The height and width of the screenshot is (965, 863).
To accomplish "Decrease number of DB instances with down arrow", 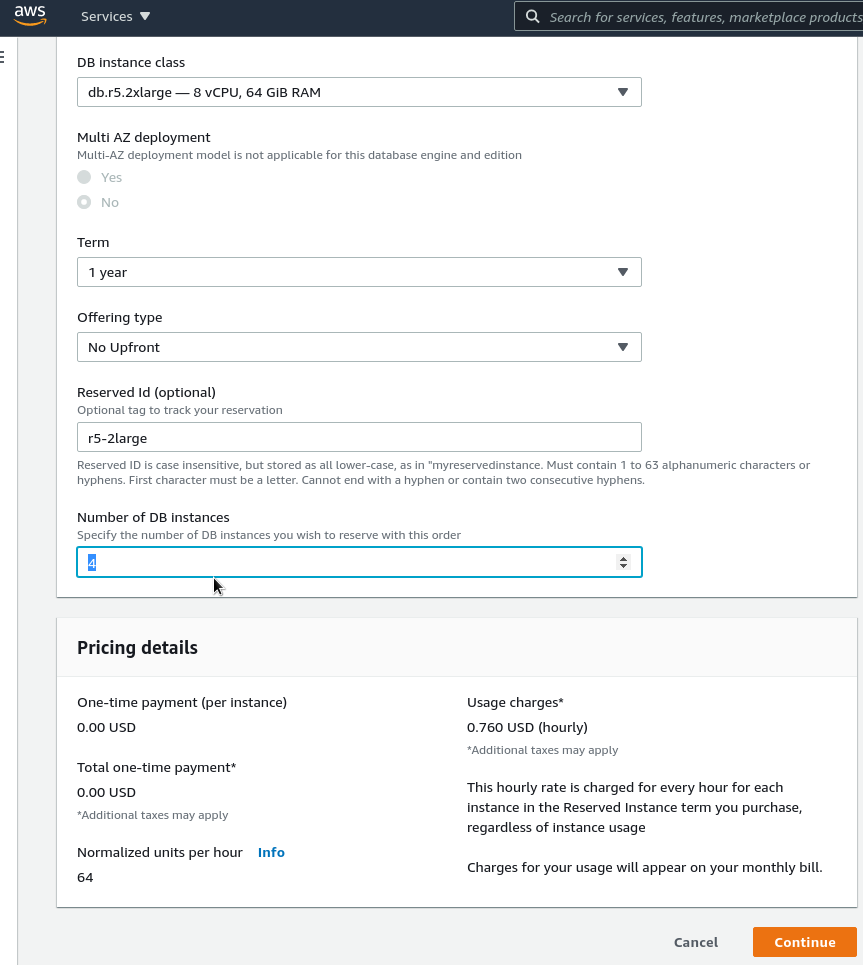I will click(624, 566).
